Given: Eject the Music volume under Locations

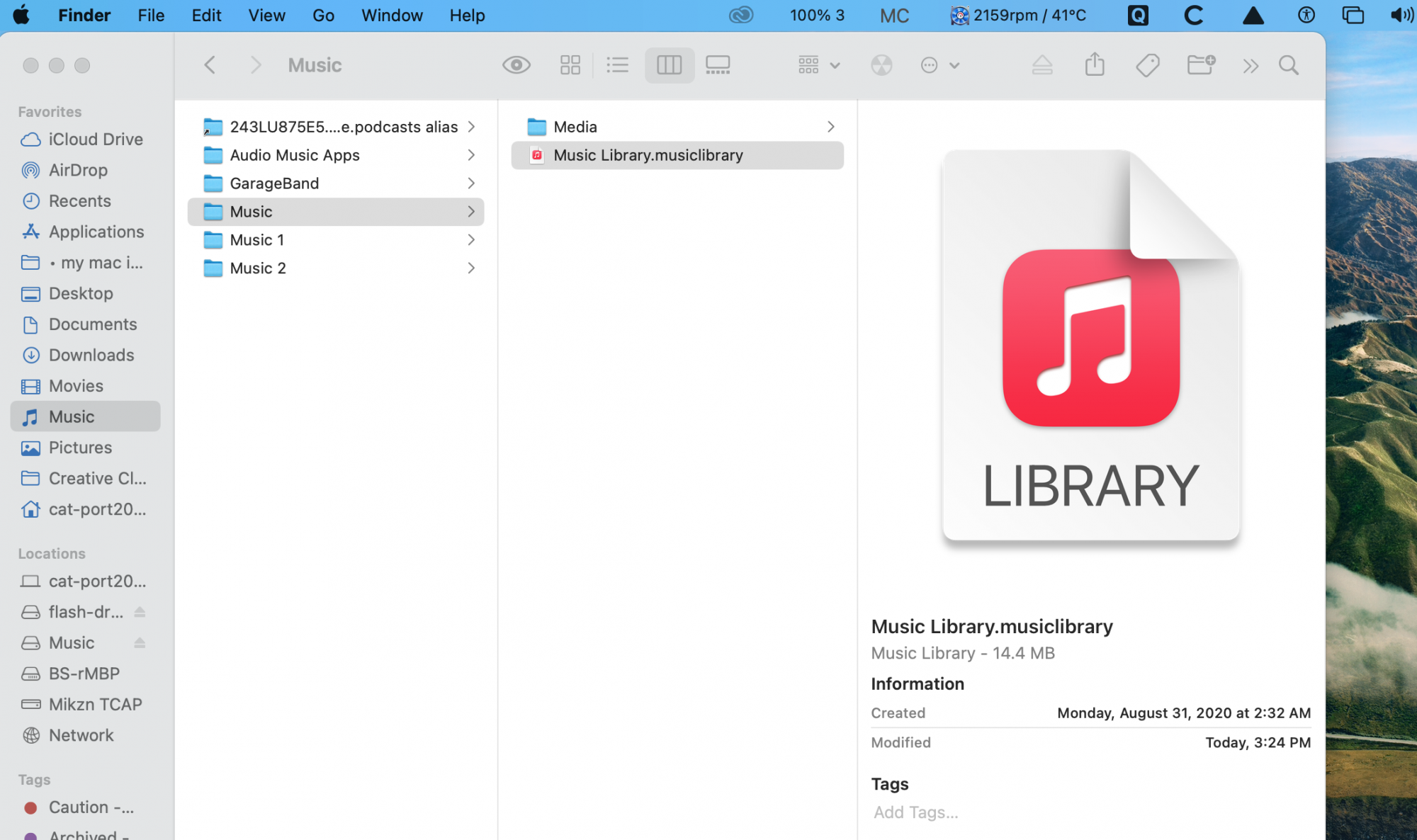Looking at the screenshot, I should tap(140, 643).
